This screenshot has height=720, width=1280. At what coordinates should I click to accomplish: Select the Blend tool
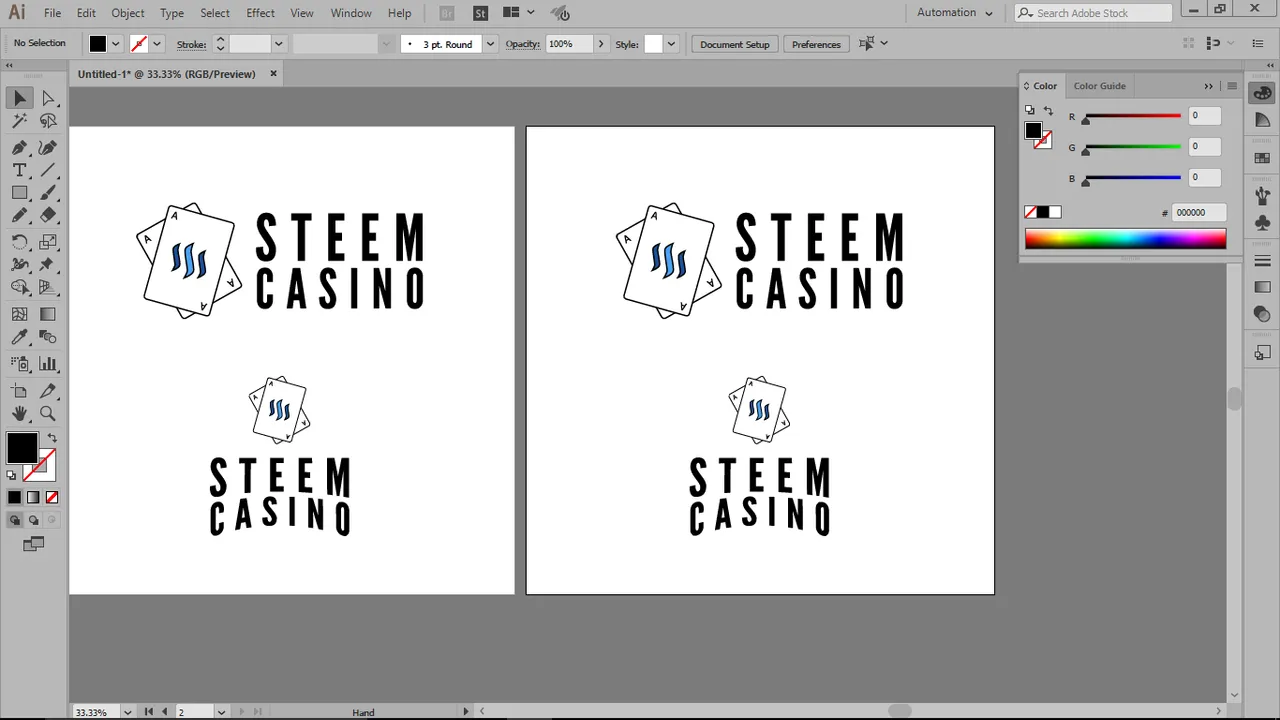tap(48, 337)
